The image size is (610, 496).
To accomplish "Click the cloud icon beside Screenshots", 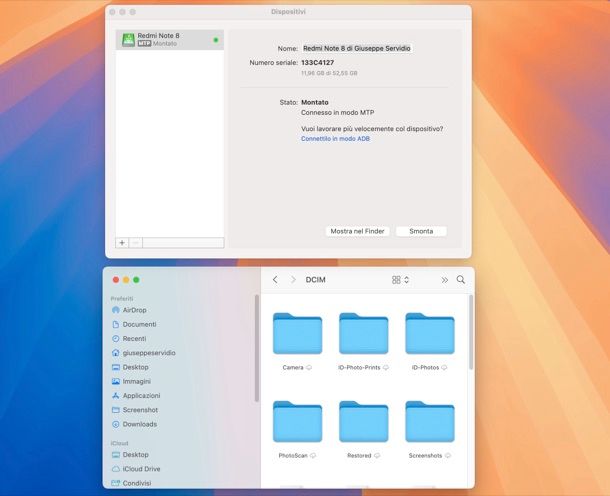I will point(447,456).
